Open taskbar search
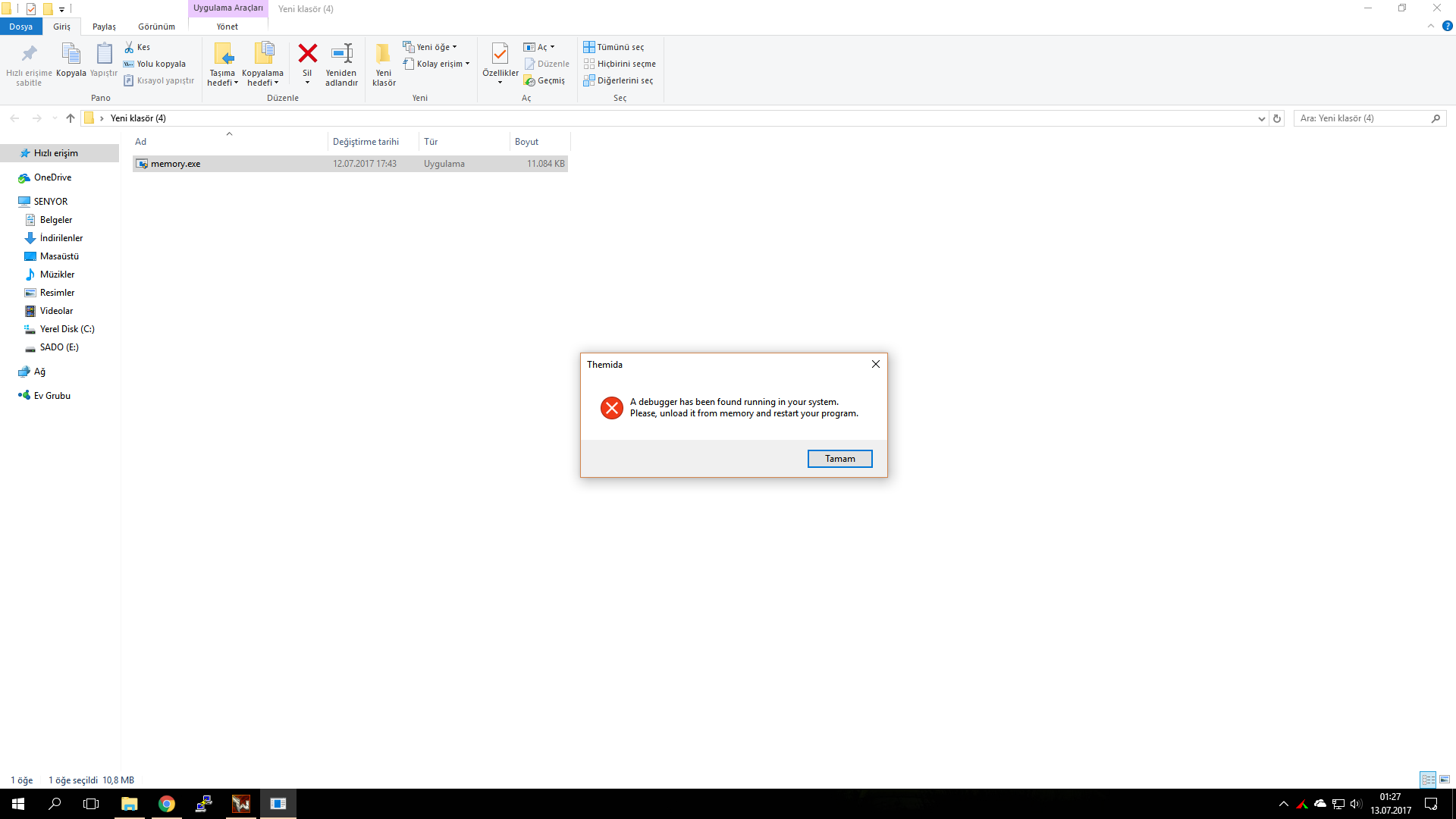This screenshot has width=1456, height=819. [55, 804]
